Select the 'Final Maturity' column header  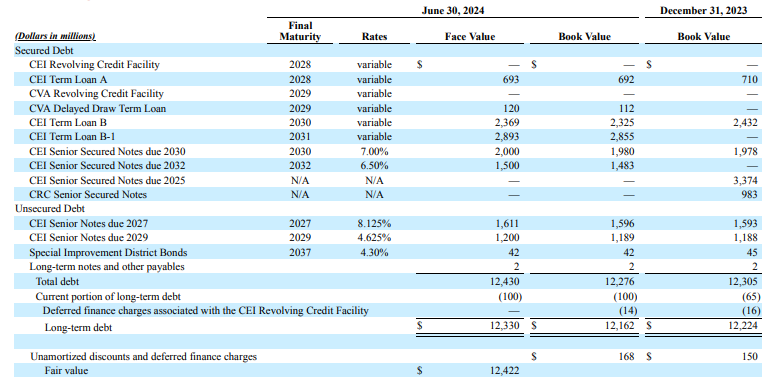pyautogui.click(x=300, y=31)
